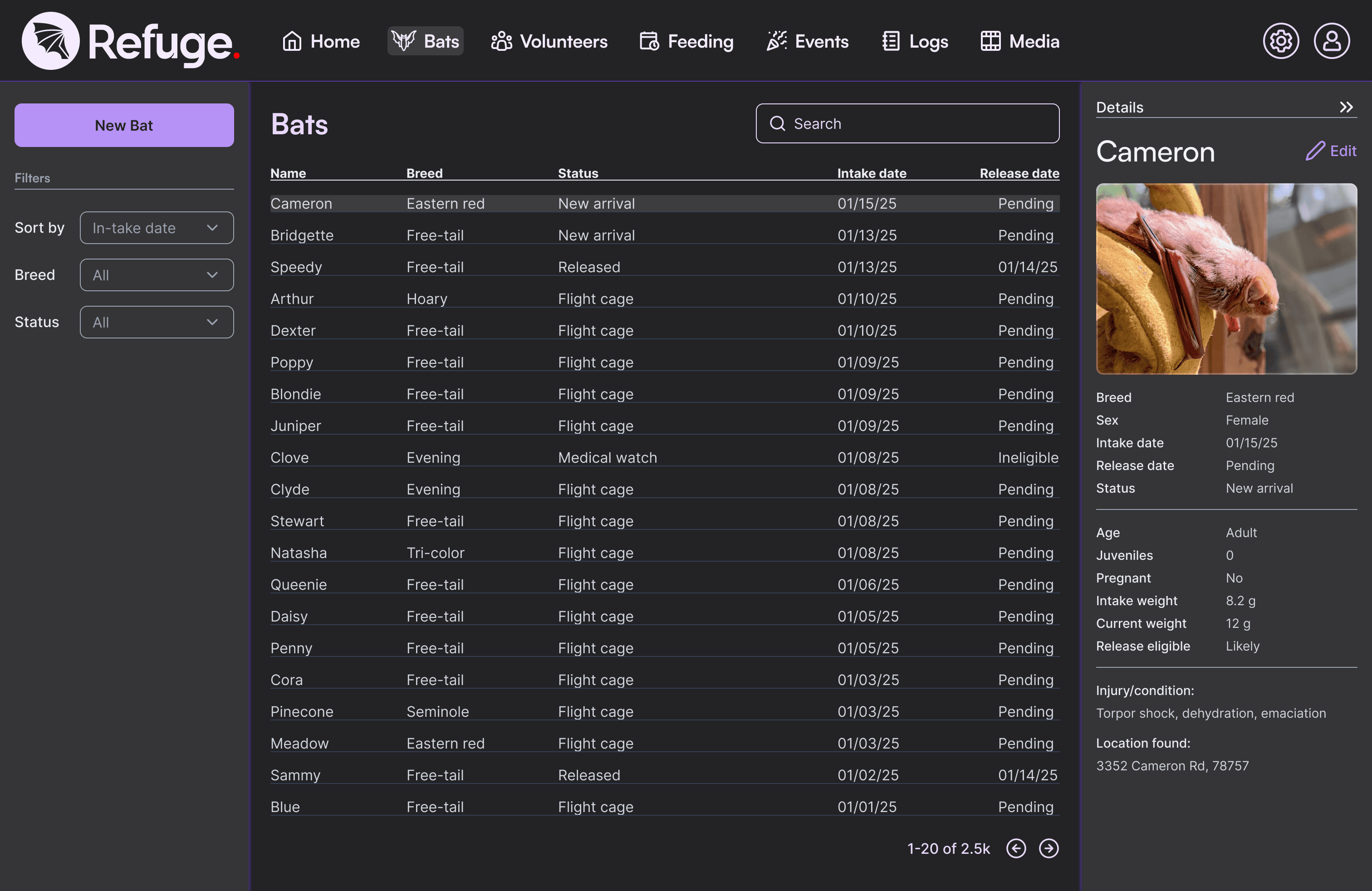Screen dimensions: 1372x891
Task: Click the magnifier icon in Search
Action: click(778, 123)
